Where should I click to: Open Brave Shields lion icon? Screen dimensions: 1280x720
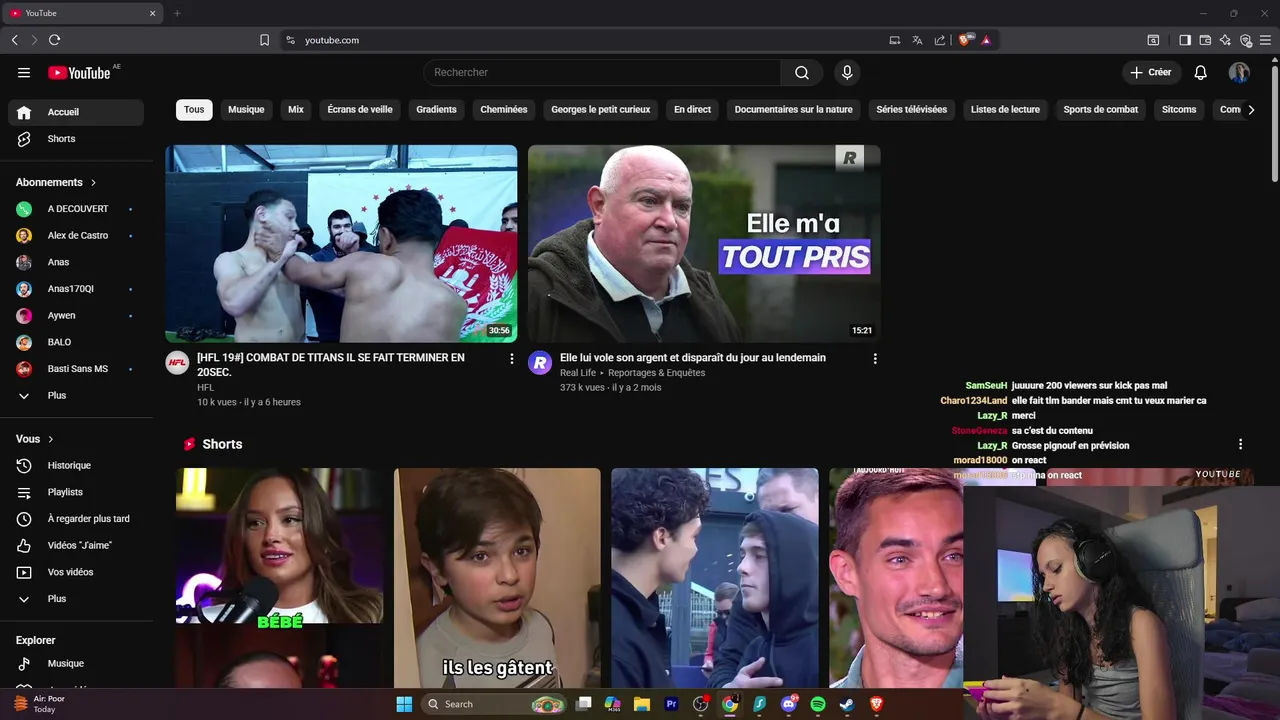[965, 40]
